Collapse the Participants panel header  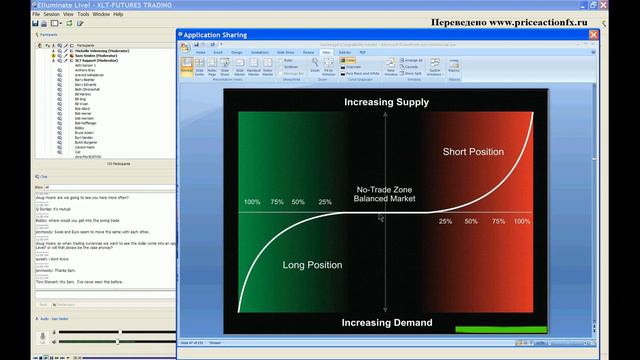(46, 35)
